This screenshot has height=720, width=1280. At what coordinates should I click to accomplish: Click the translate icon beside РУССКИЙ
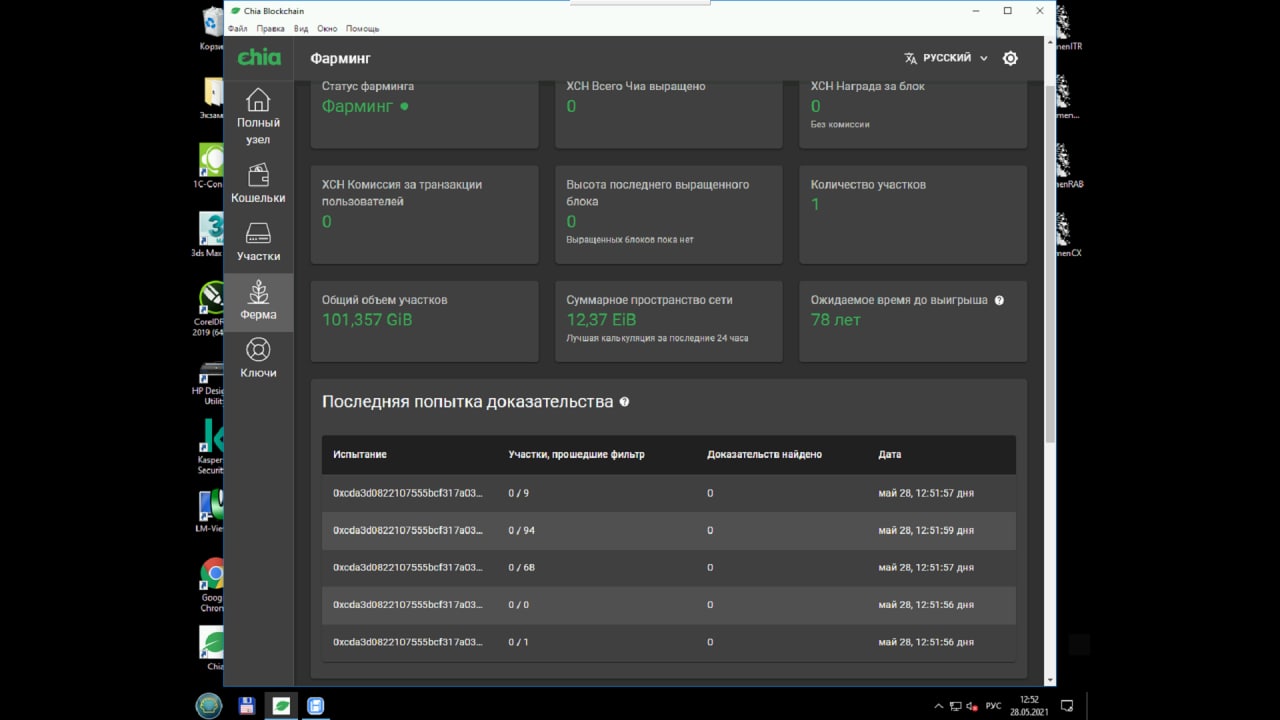(x=910, y=58)
